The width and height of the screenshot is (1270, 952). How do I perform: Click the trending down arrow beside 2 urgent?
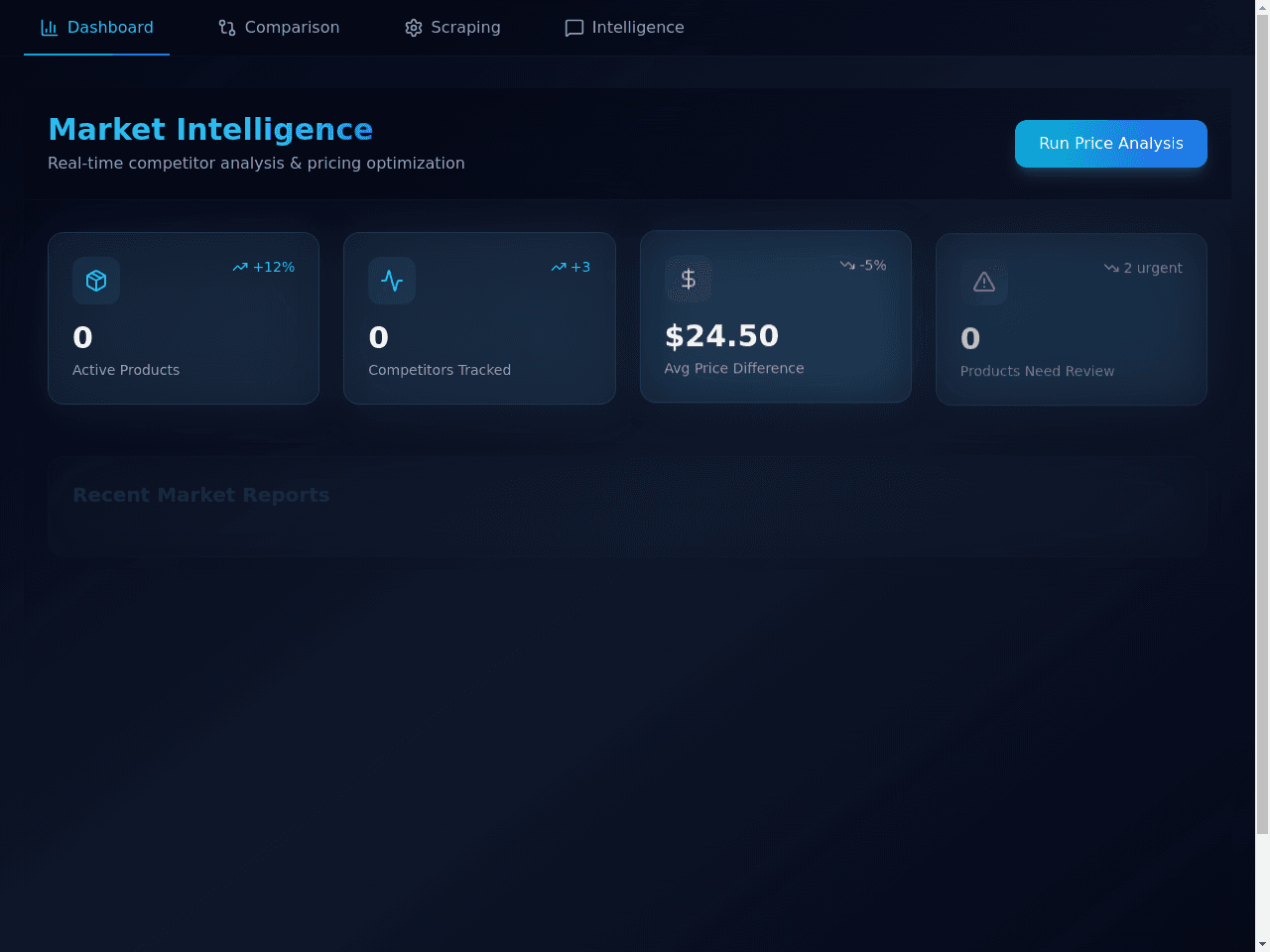click(1111, 268)
